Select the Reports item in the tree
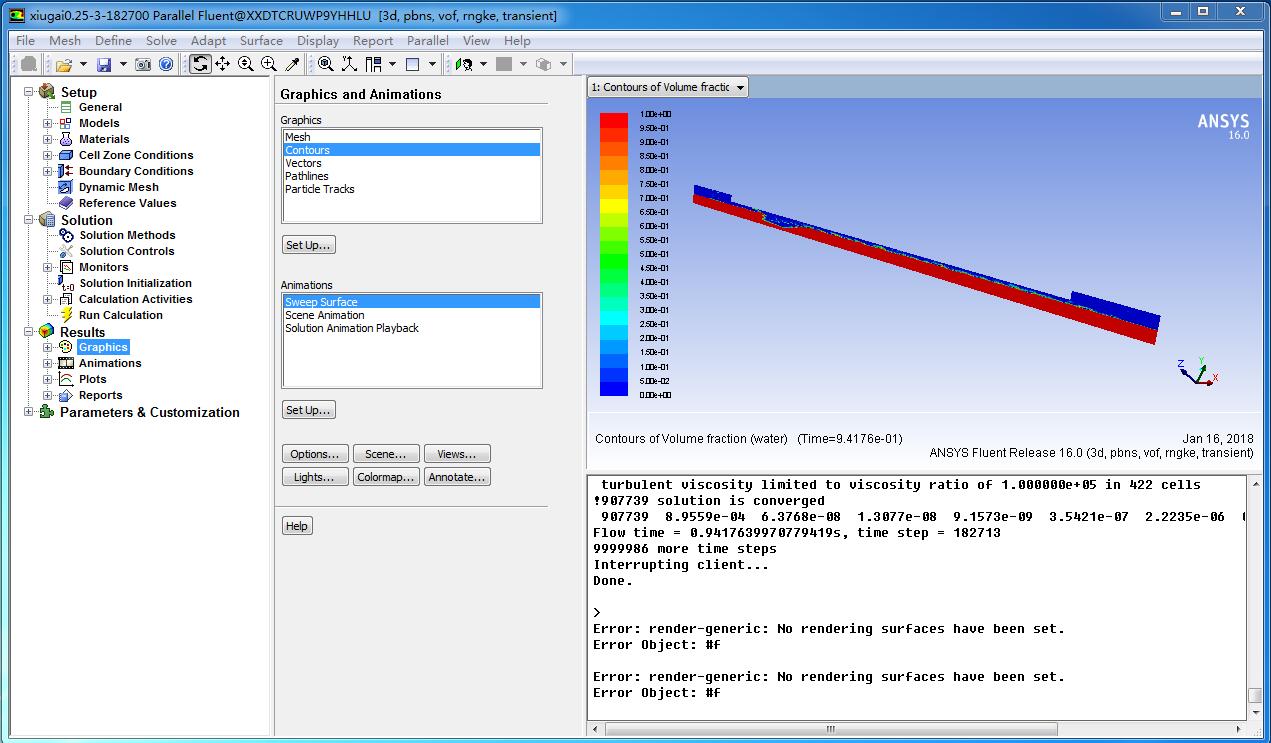1271x743 pixels. click(101, 395)
